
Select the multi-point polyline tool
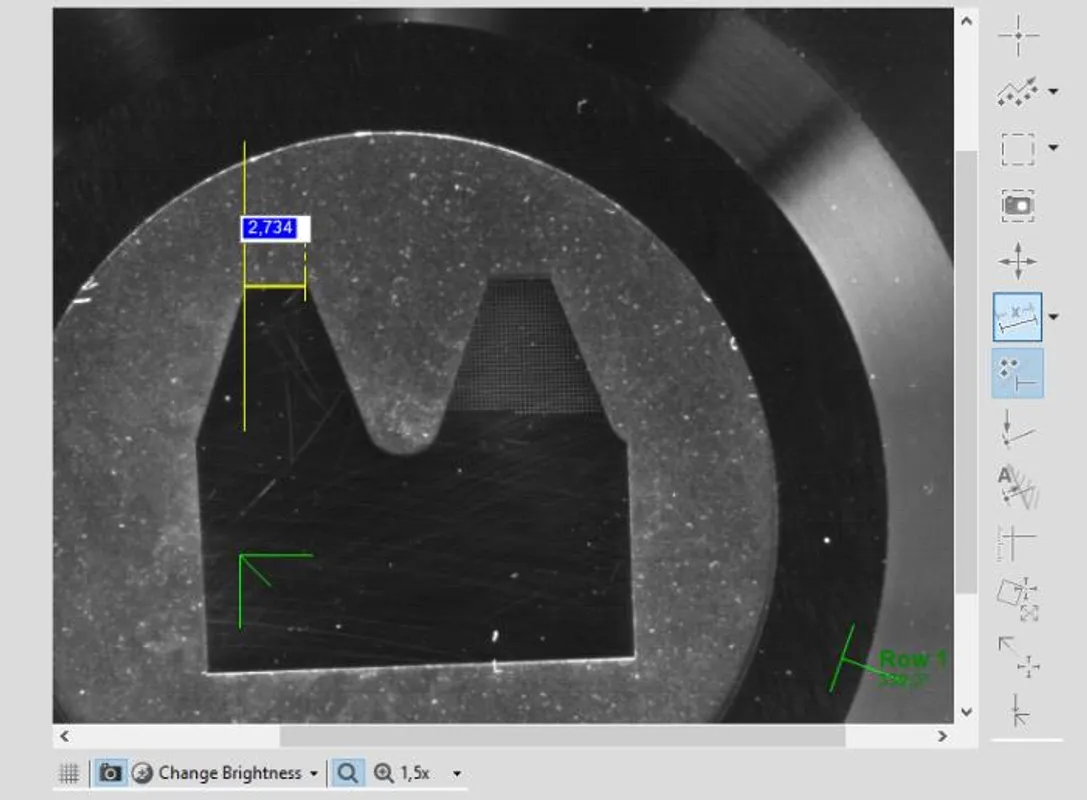click(1016, 92)
